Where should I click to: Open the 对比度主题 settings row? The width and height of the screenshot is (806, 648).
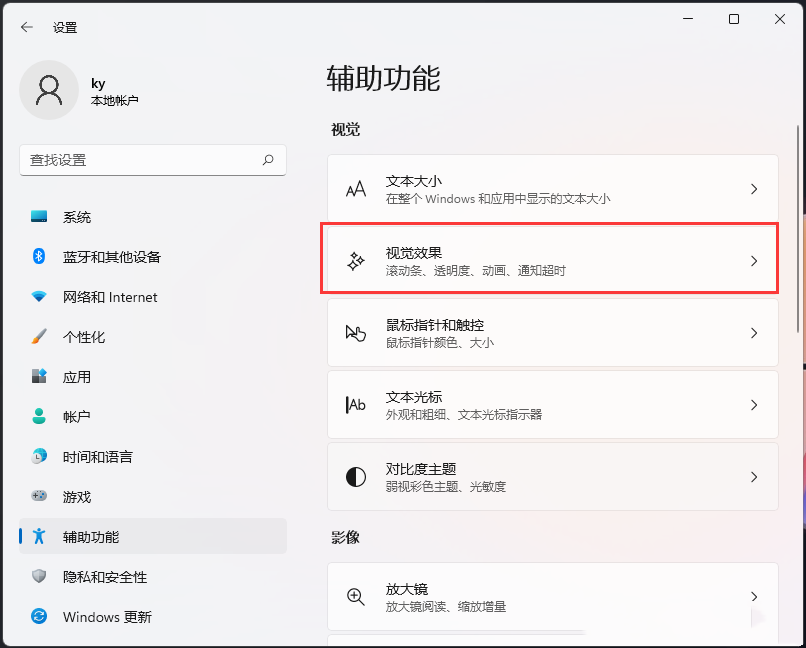point(552,477)
